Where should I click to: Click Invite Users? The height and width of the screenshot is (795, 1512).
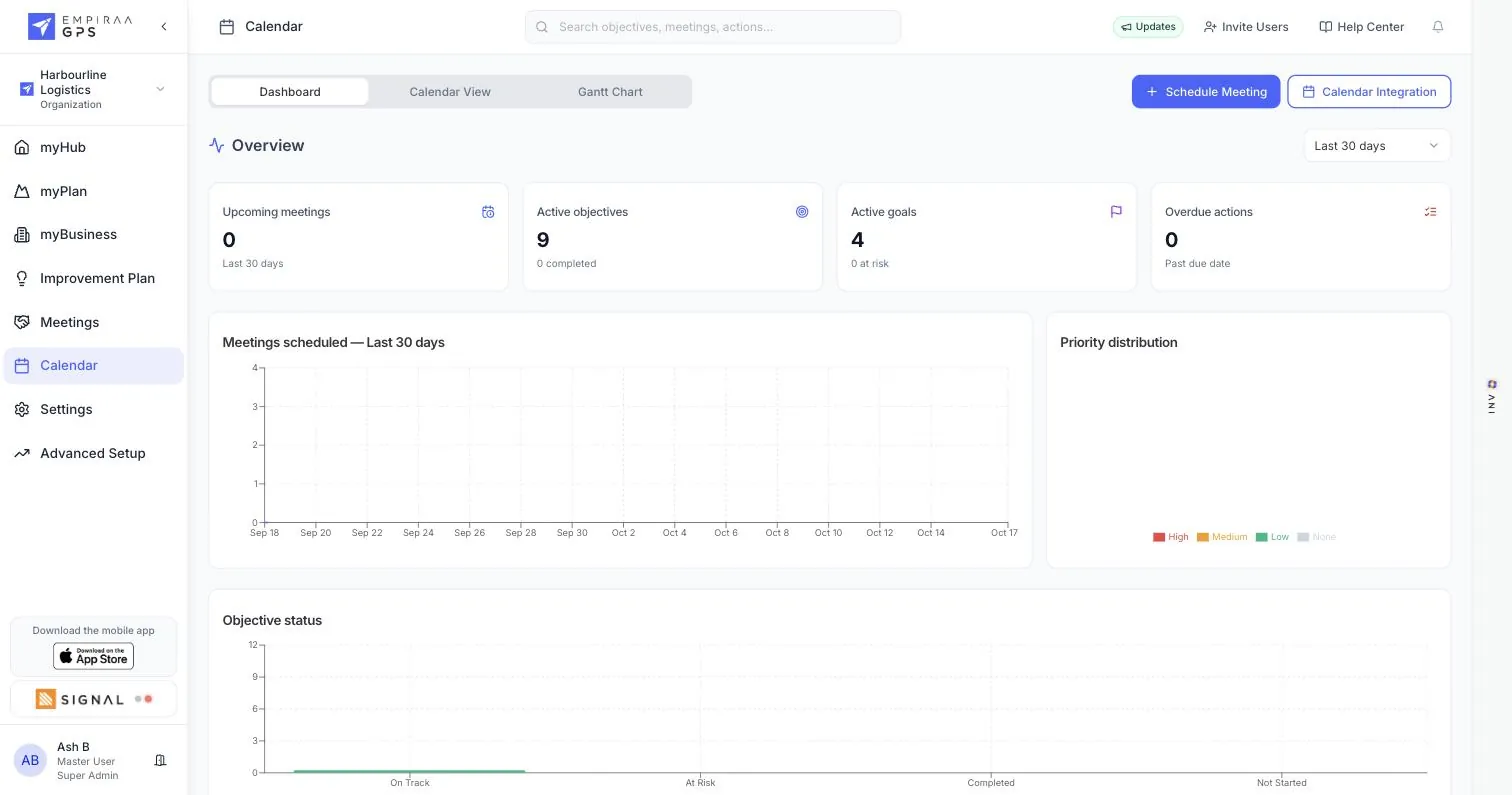pos(1246,27)
